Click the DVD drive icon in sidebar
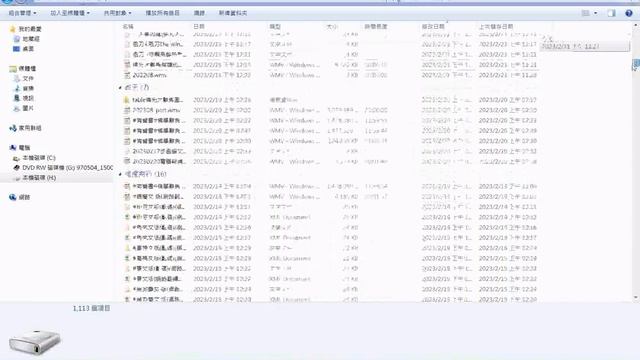Screen dimensions: 640x360 (17, 167)
